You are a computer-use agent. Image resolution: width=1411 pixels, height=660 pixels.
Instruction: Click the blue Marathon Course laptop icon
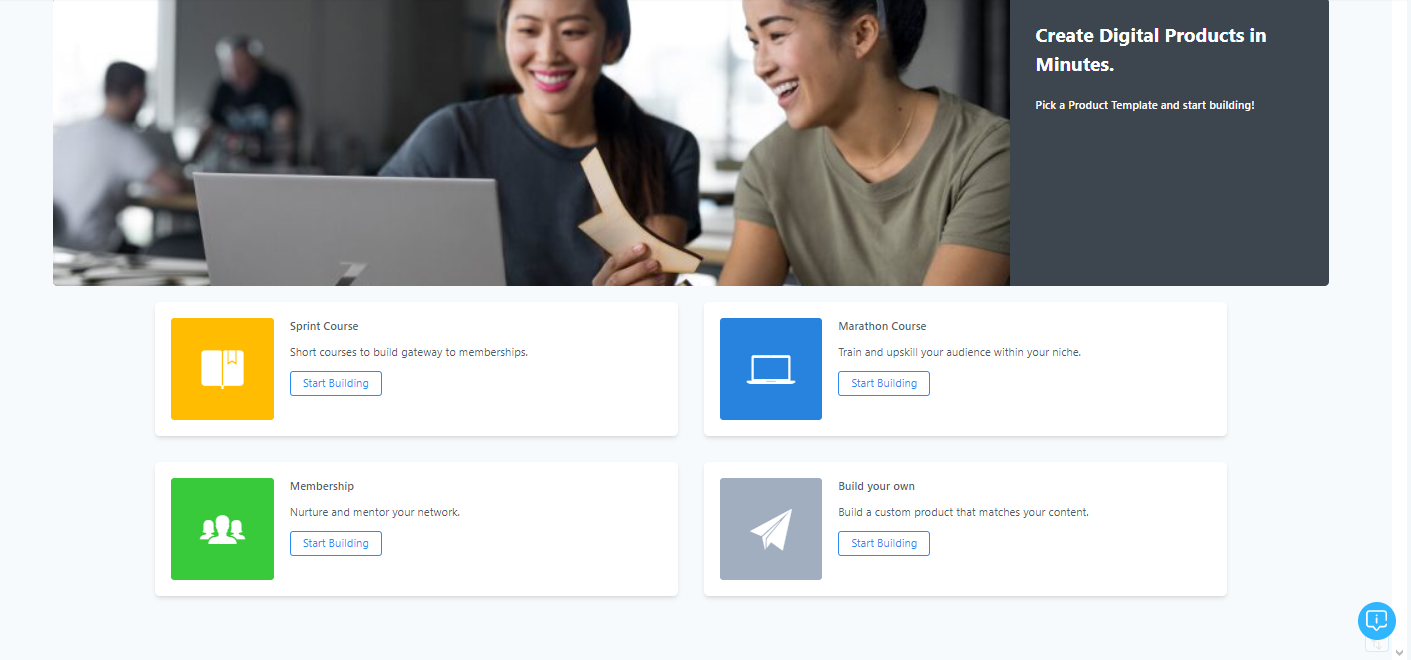[771, 369]
